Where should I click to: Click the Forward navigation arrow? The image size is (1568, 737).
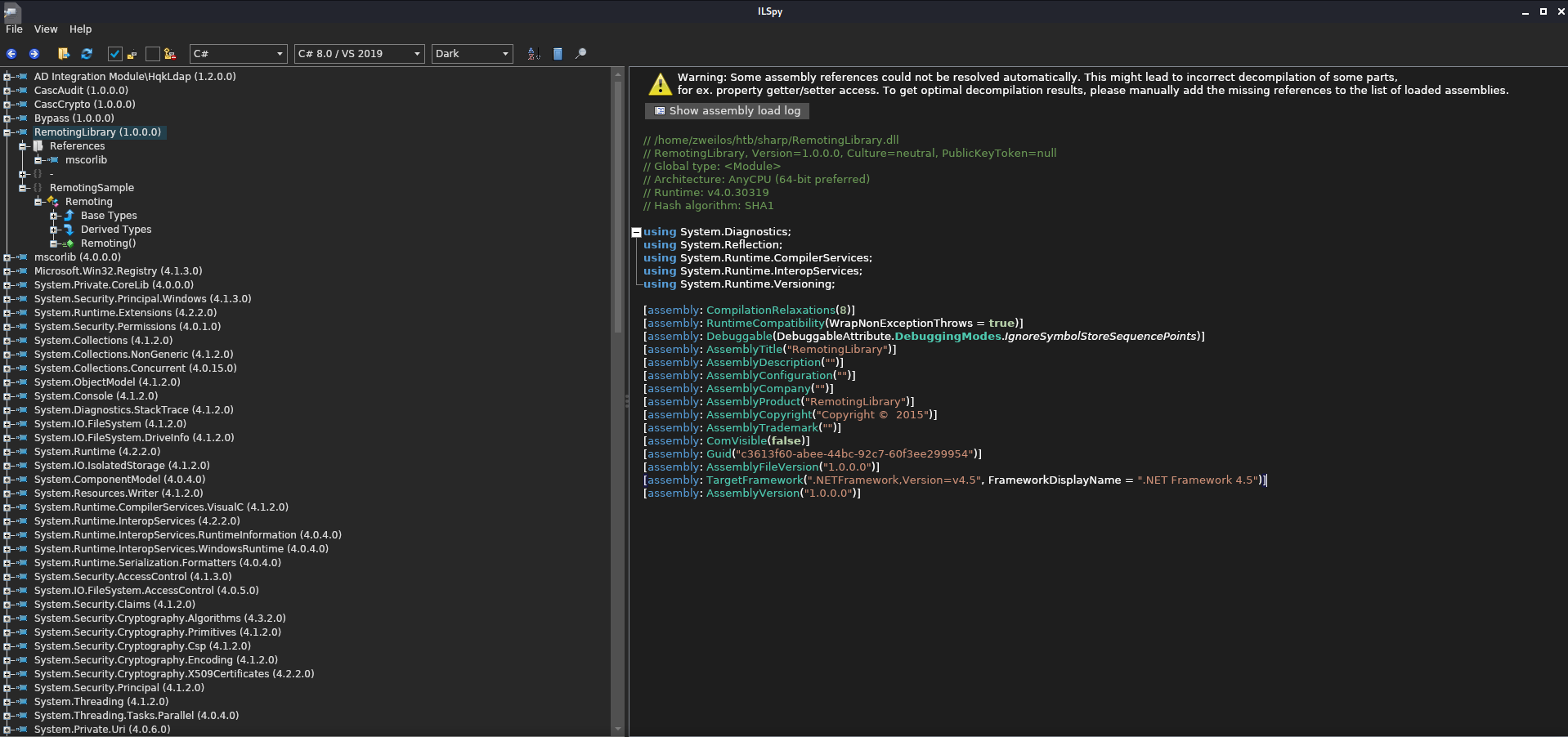(x=34, y=54)
